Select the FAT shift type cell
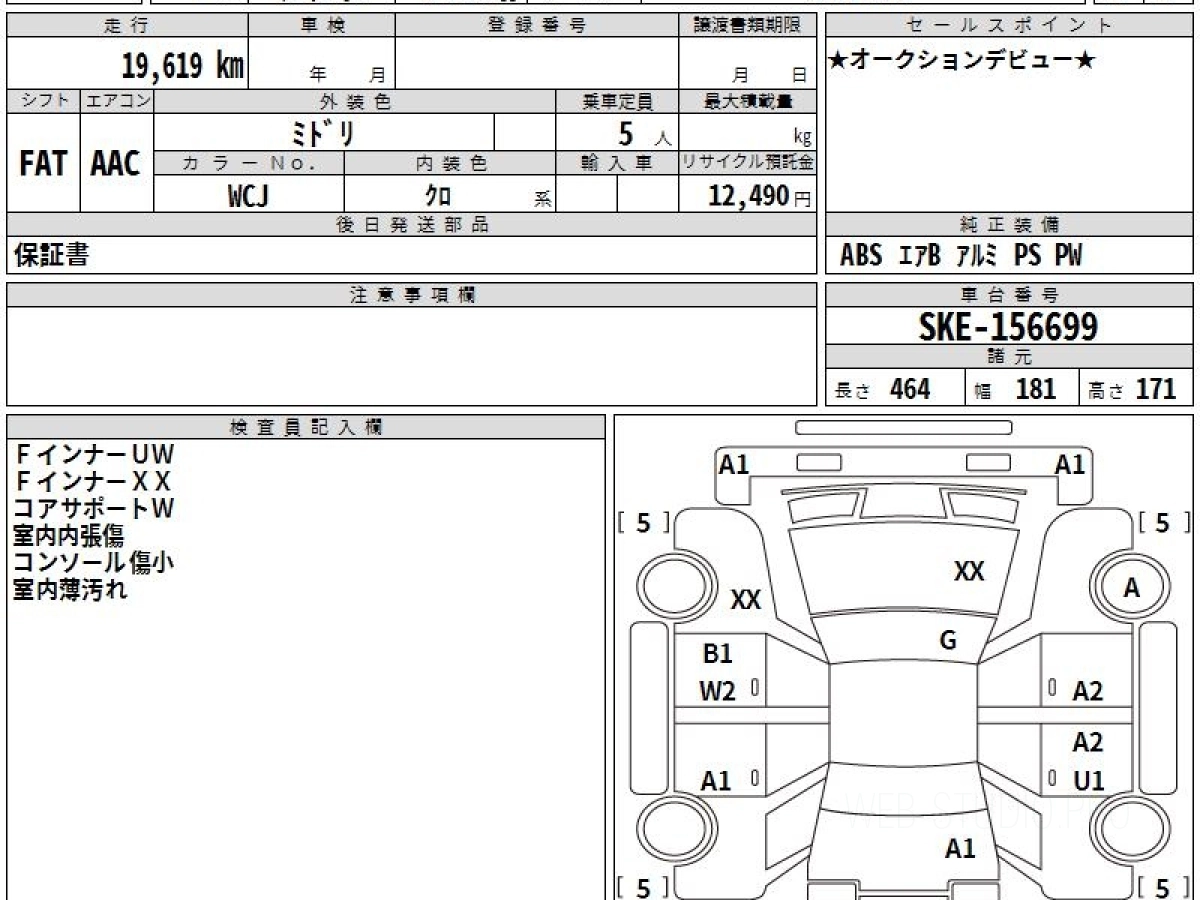 point(43,164)
